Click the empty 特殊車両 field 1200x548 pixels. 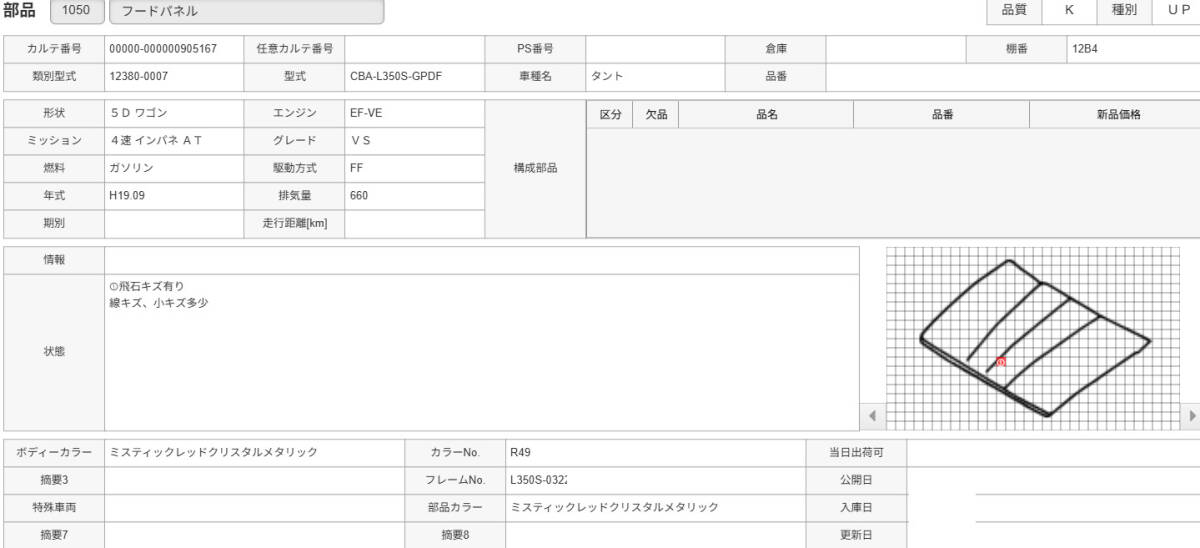(254, 508)
